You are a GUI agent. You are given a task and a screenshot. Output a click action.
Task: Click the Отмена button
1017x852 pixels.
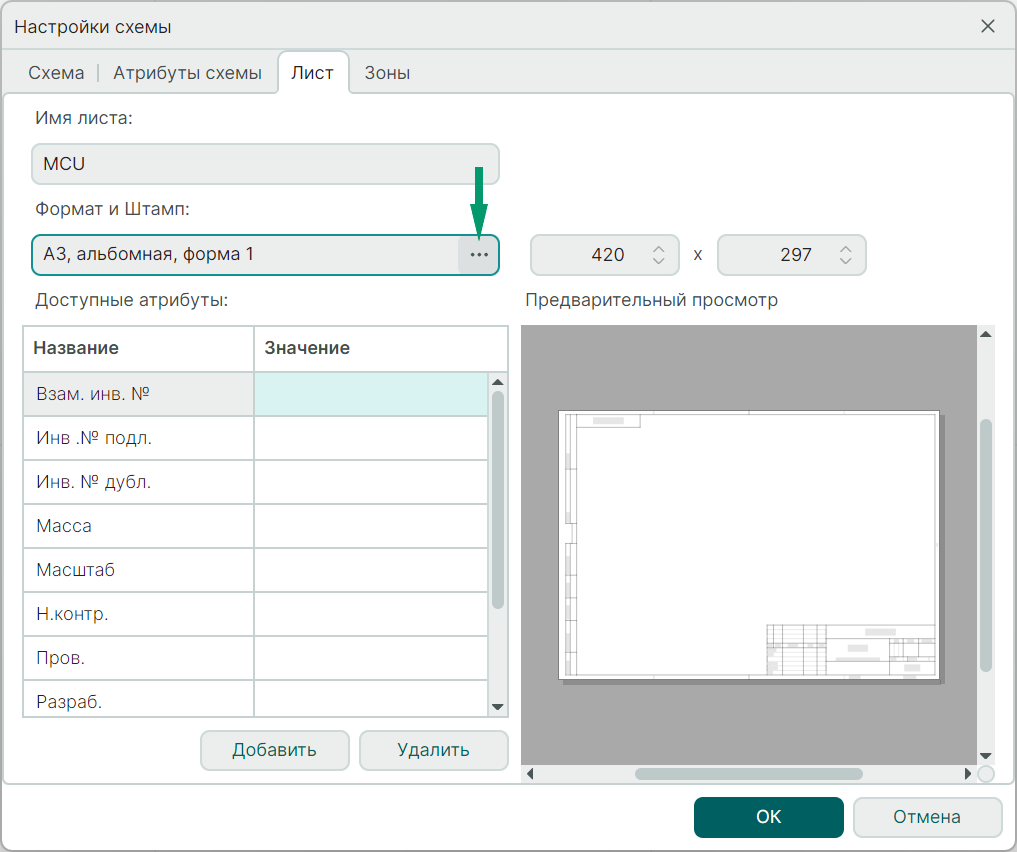tap(927, 817)
